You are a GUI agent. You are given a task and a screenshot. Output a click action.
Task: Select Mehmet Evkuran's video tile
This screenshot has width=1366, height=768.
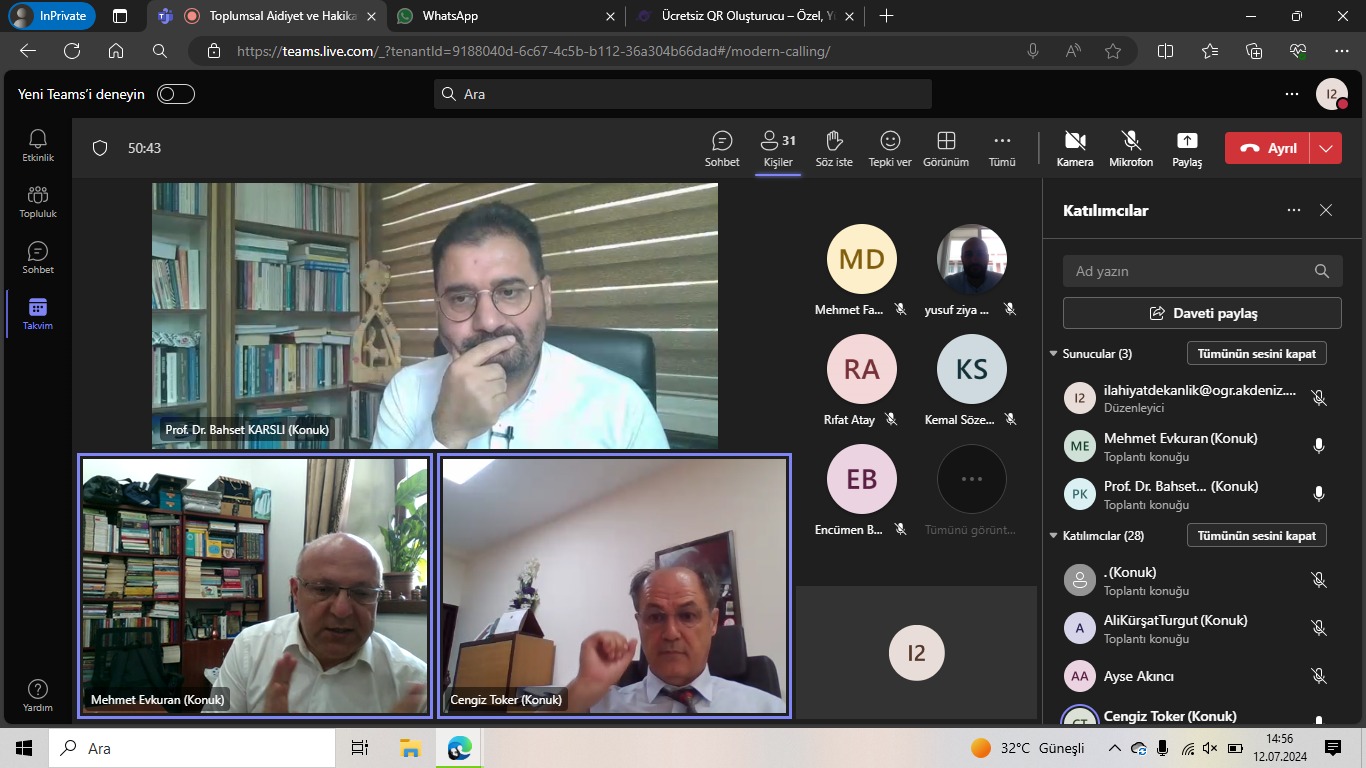click(x=255, y=585)
